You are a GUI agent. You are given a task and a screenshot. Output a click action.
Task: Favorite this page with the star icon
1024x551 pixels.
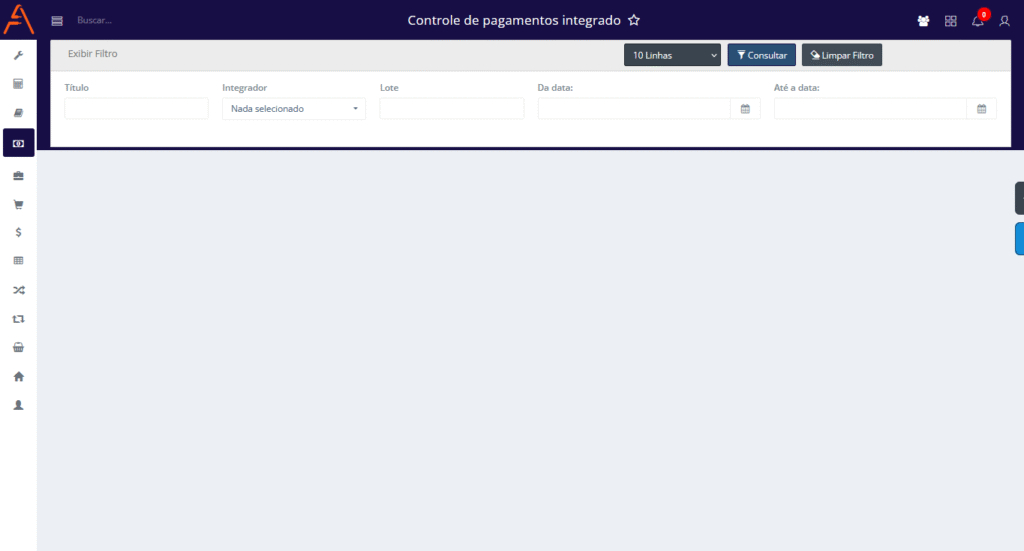click(x=633, y=20)
